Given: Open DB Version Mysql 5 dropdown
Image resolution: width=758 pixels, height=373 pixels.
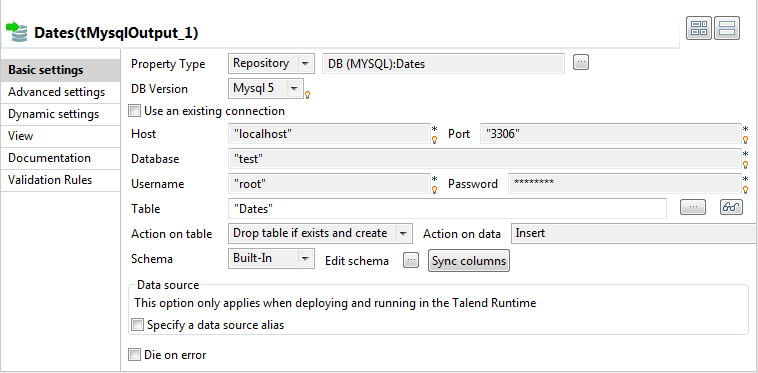Looking at the screenshot, I should pos(266,88).
